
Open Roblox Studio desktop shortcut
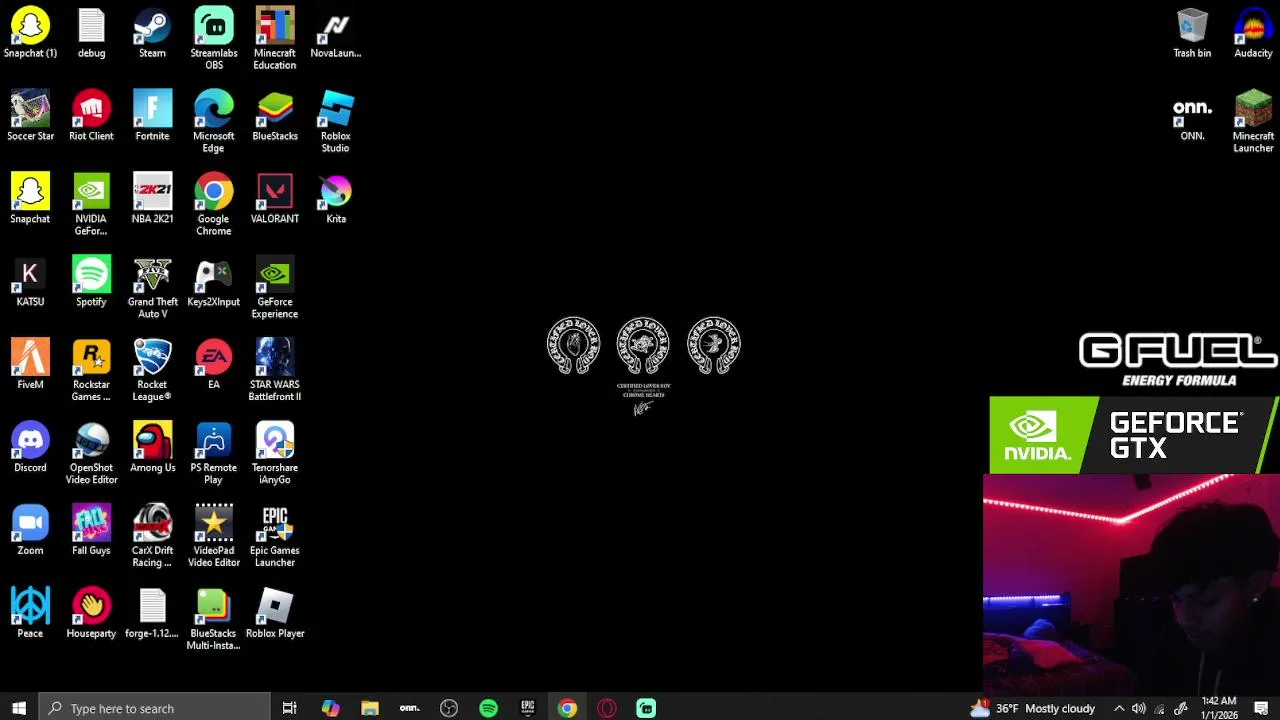pyautogui.click(x=335, y=122)
